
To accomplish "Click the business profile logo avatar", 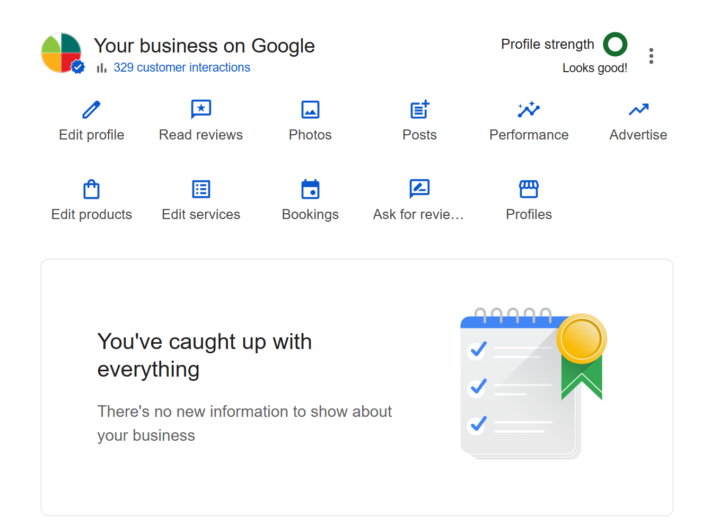I will (62, 53).
